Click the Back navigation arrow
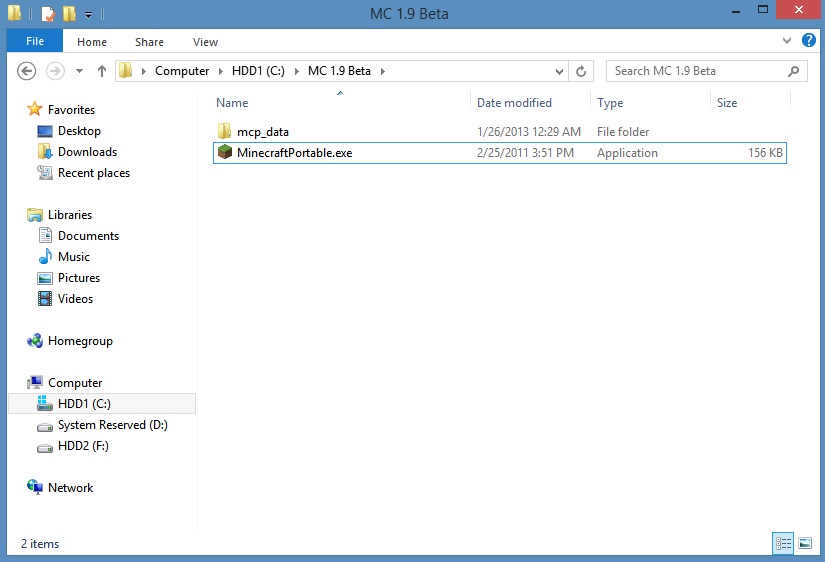The image size is (825, 562). [x=27, y=71]
